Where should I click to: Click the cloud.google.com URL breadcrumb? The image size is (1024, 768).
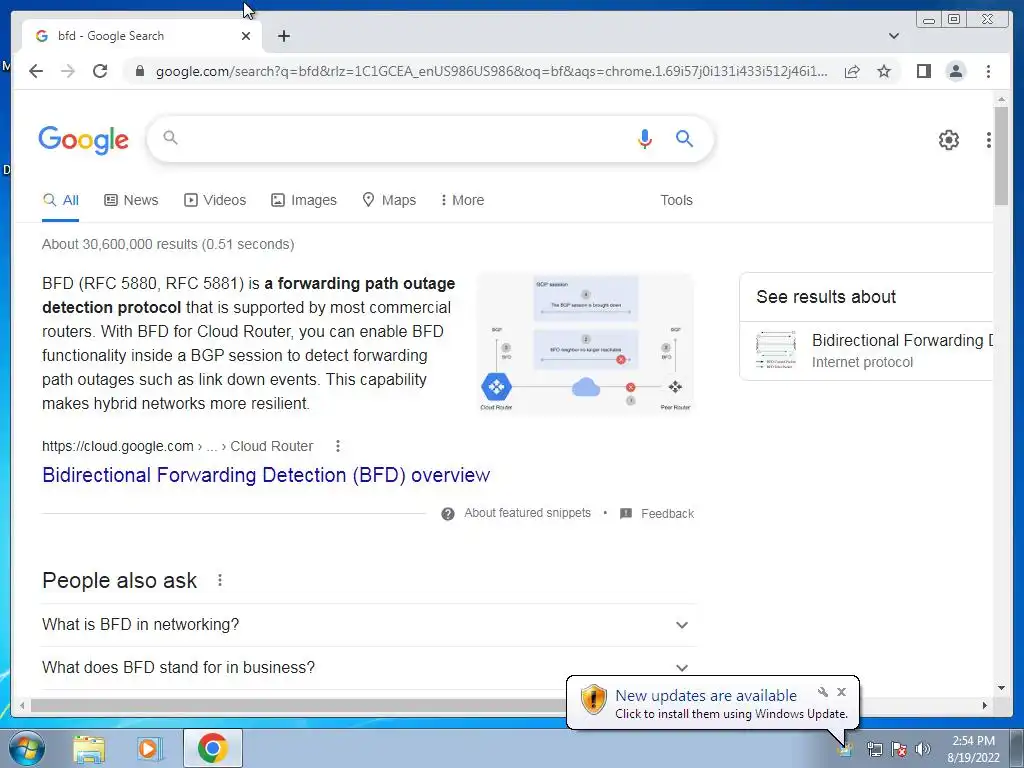(x=178, y=446)
